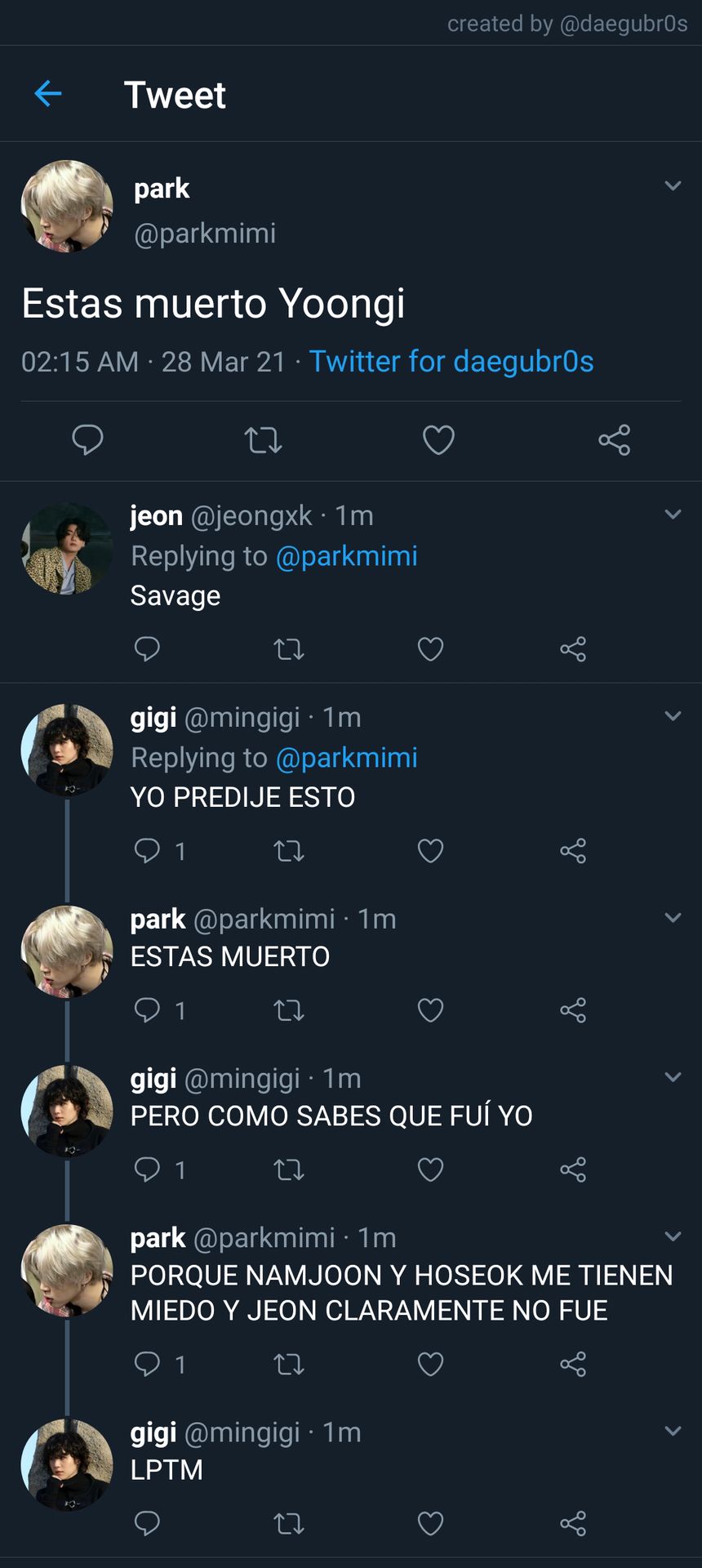Share the 'YO PREDIJE ESTO' reply

pyautogui.click(x=573, y=851)
